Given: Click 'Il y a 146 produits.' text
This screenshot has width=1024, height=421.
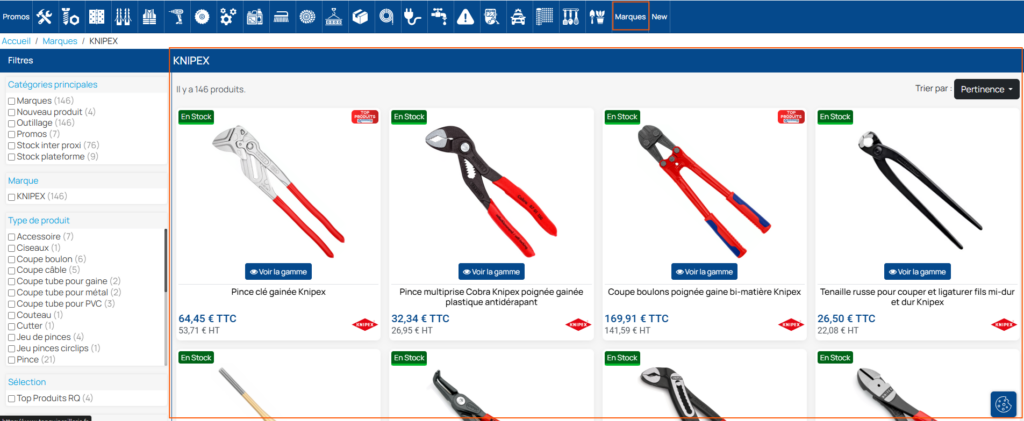Looking at the screenshot, I should (x=211, y=89).
